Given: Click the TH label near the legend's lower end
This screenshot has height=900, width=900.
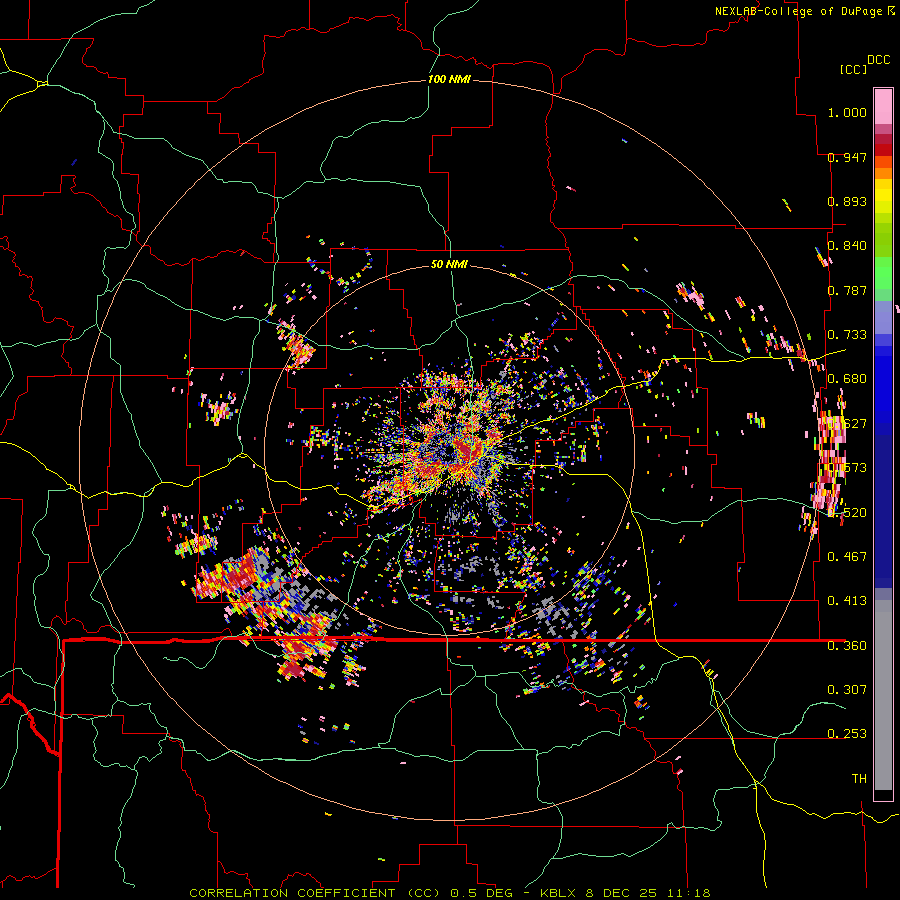Looking at the screenshot, I should [x=859, y=778].
